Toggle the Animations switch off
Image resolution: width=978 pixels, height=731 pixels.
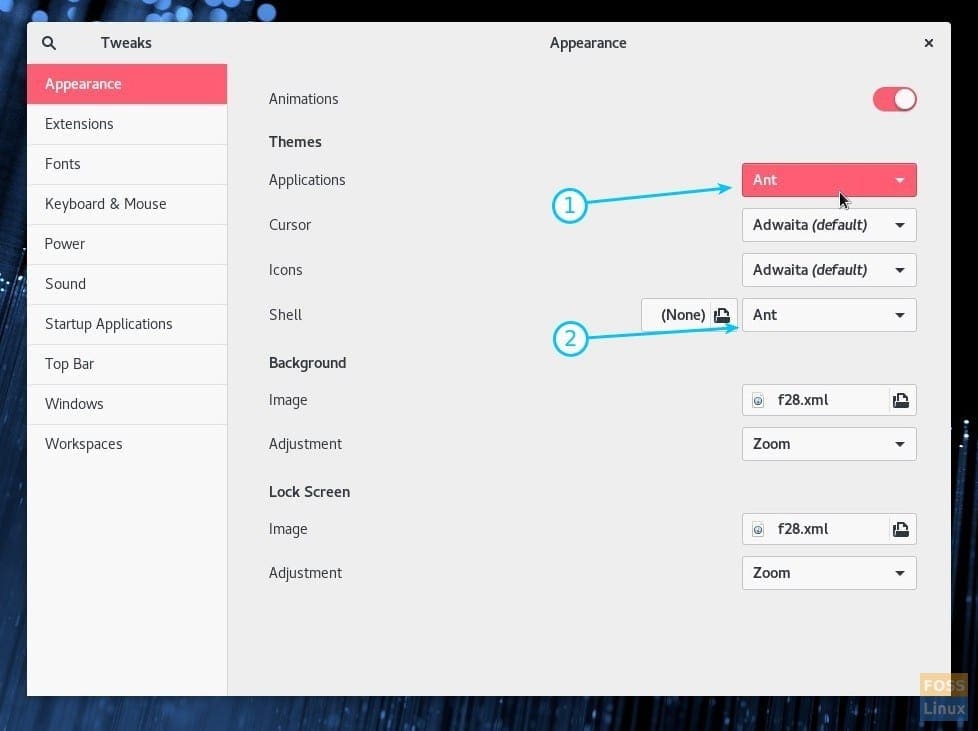pyautogui.click(x=894, y=99)
